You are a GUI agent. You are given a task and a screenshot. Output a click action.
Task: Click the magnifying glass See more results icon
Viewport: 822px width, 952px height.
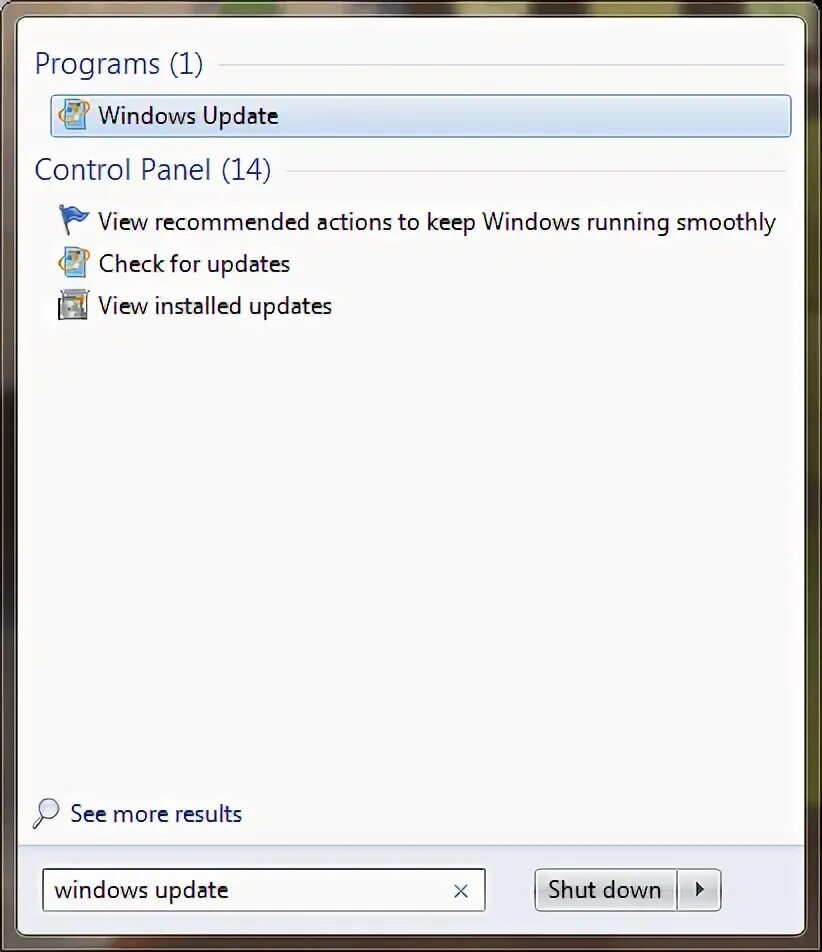click(46, 814)
